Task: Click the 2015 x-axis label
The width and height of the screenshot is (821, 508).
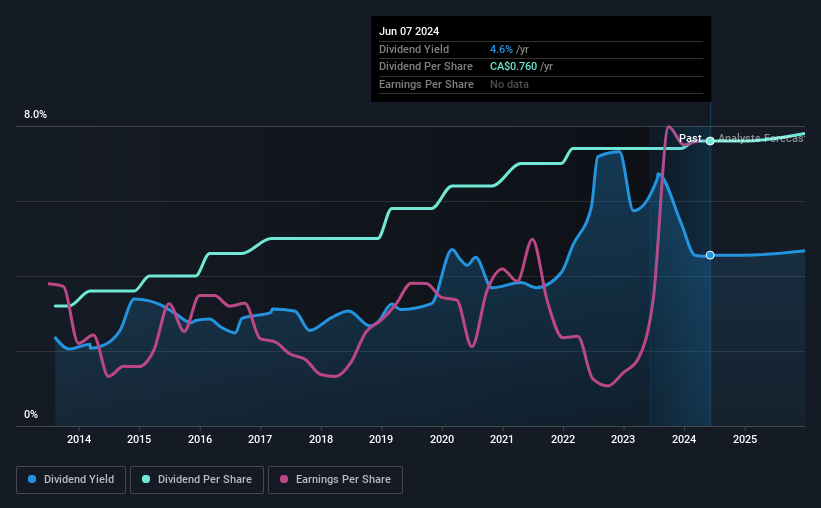Action: tap(139, 439)
